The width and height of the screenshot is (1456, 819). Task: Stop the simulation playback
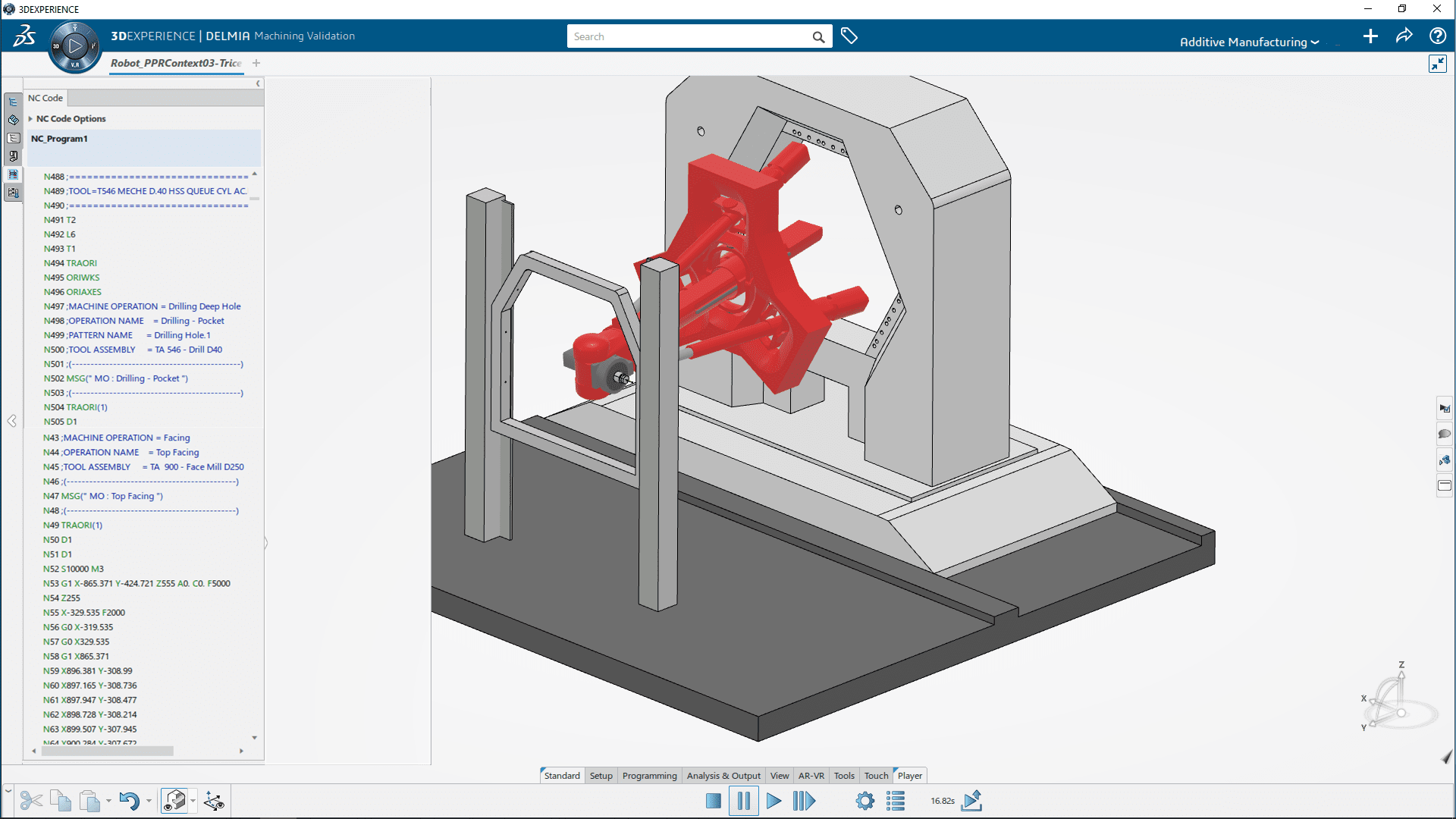pyautogui.click(x=713, y=801)
